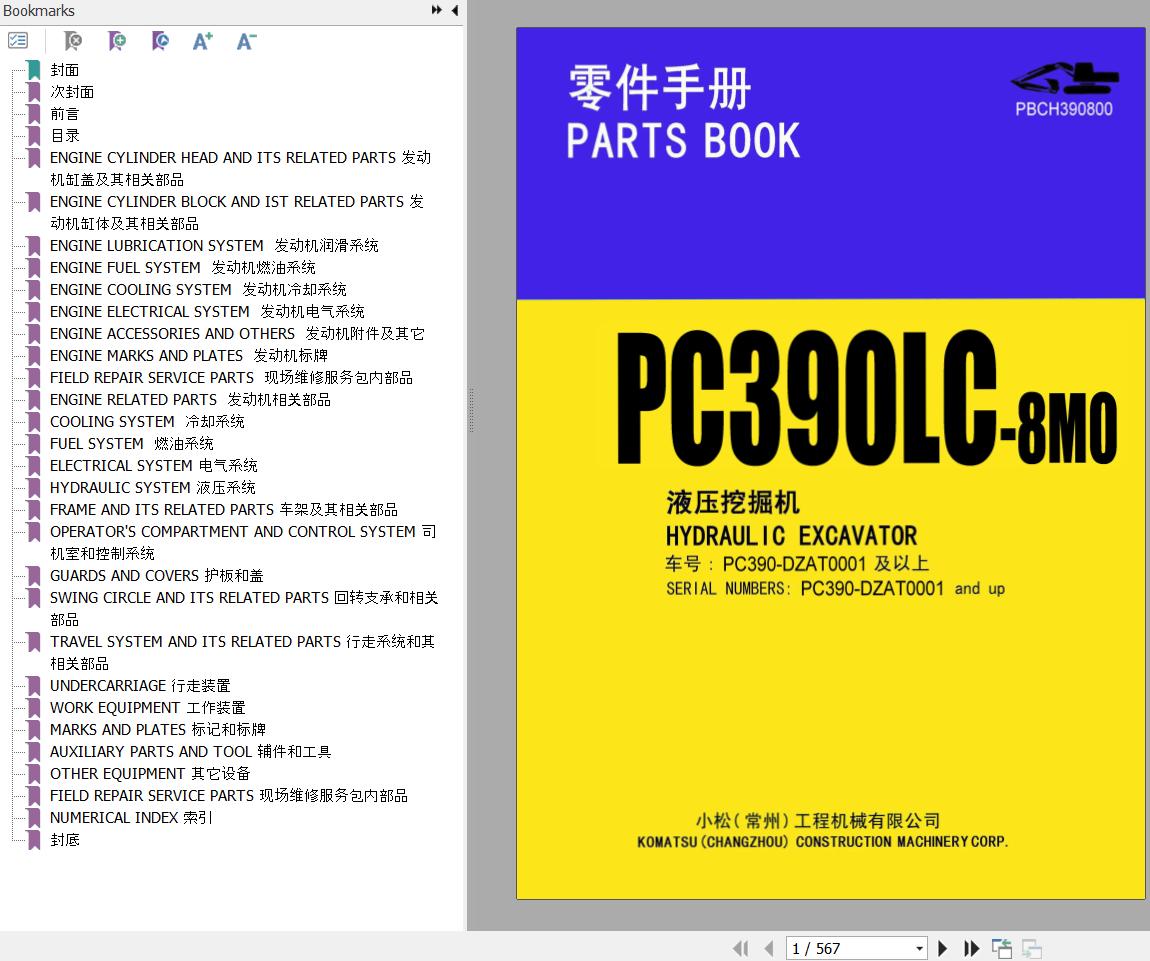Open ENGINE RELATED PARTS bookmark
Screen dimensions: 1150x961
point(190,400)
